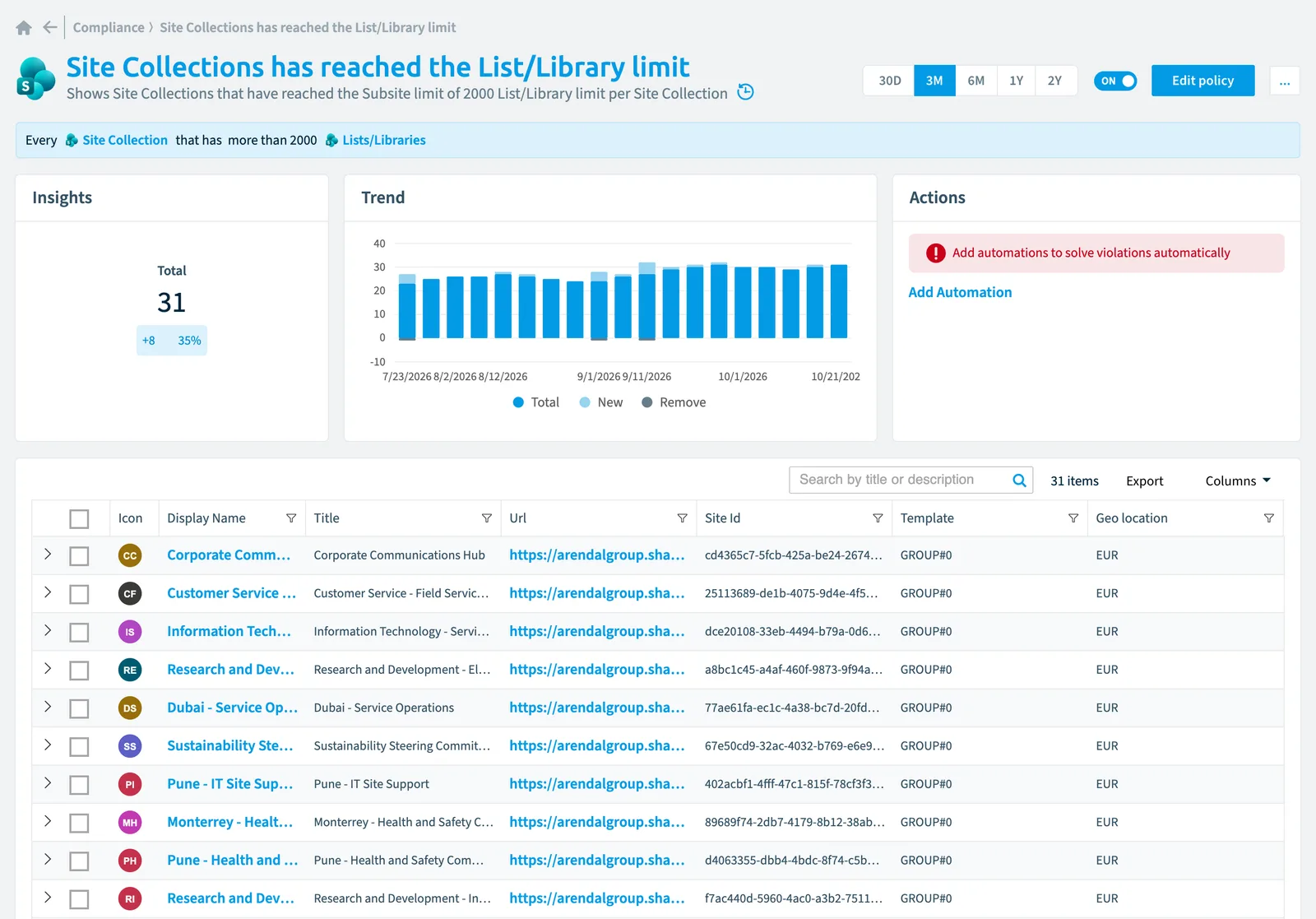Click the Add Automation link

(960, 292)
